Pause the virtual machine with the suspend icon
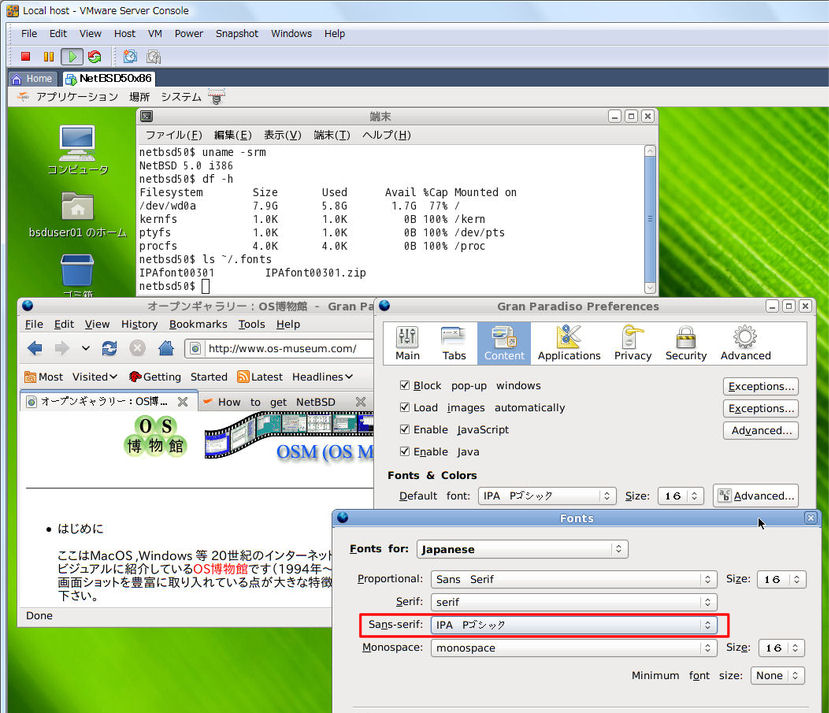829x713 pixels. pyautogui.click(x=49, y=56)
